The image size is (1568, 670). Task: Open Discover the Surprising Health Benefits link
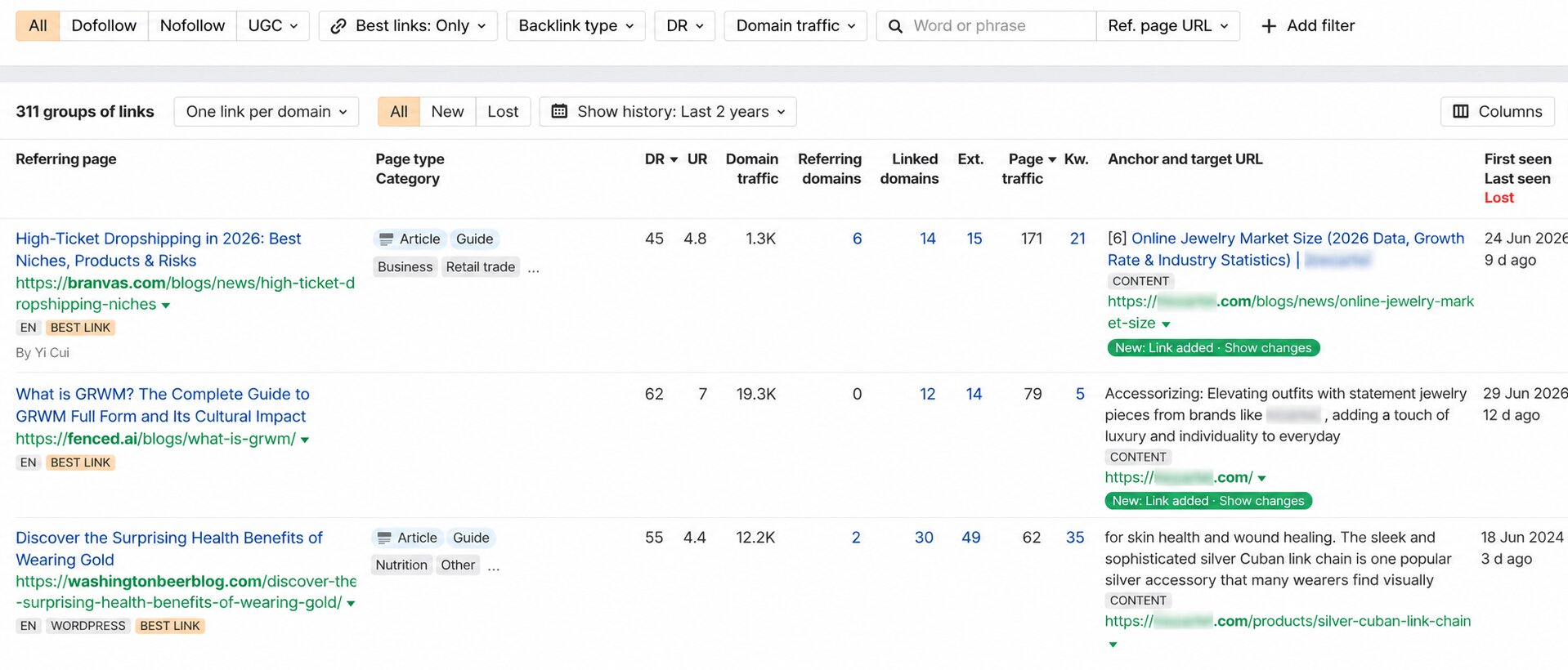click(x=169, y=548)
